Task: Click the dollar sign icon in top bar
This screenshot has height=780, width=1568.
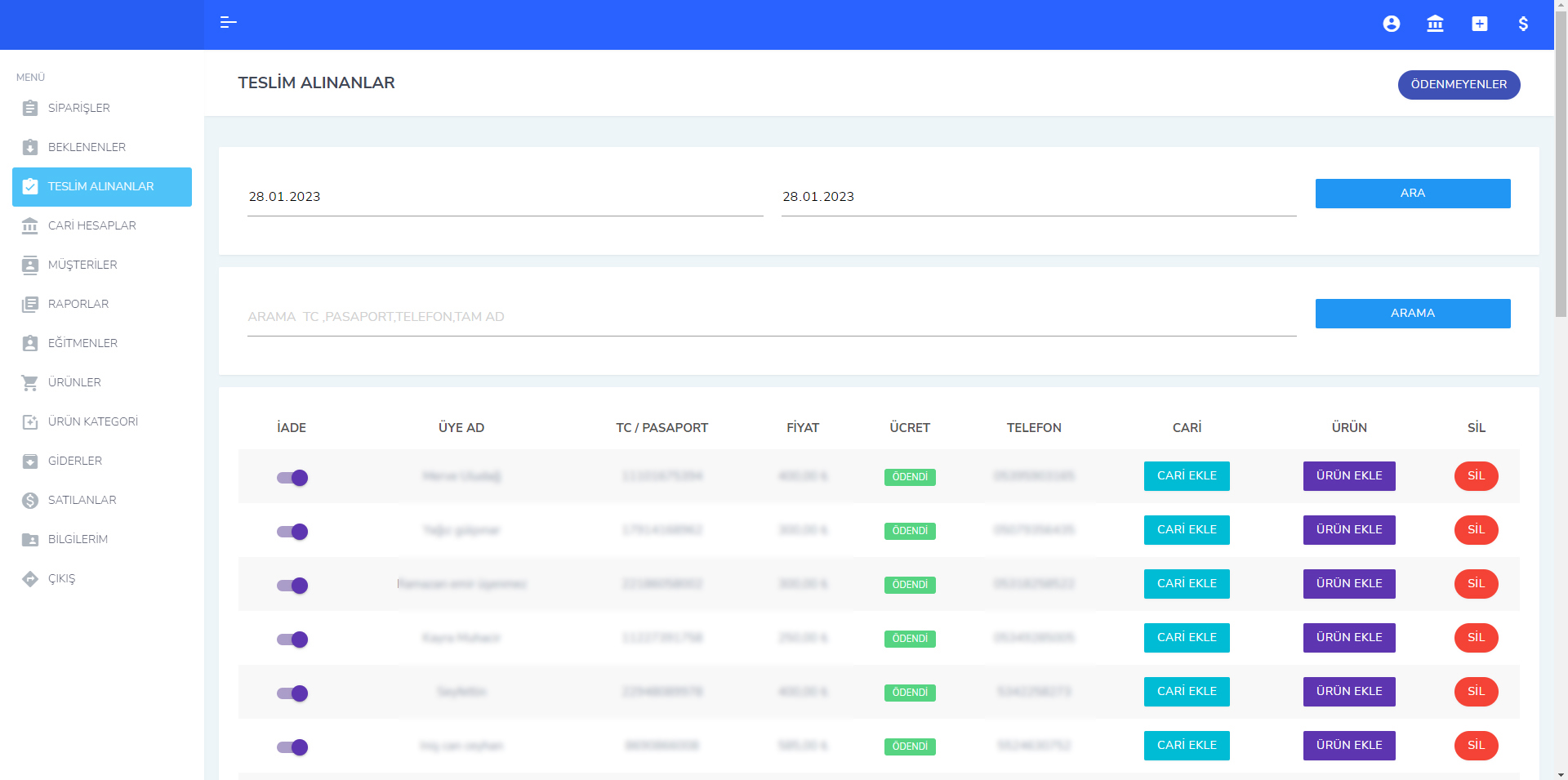Action: pos(1523,24)
